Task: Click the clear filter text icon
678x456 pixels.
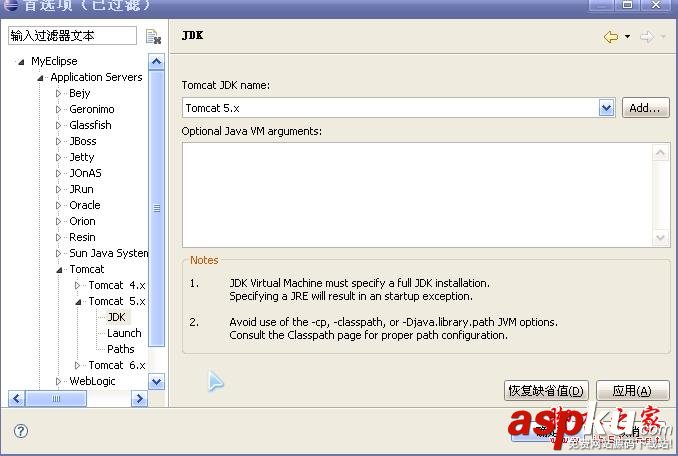Action: [153, 37]
